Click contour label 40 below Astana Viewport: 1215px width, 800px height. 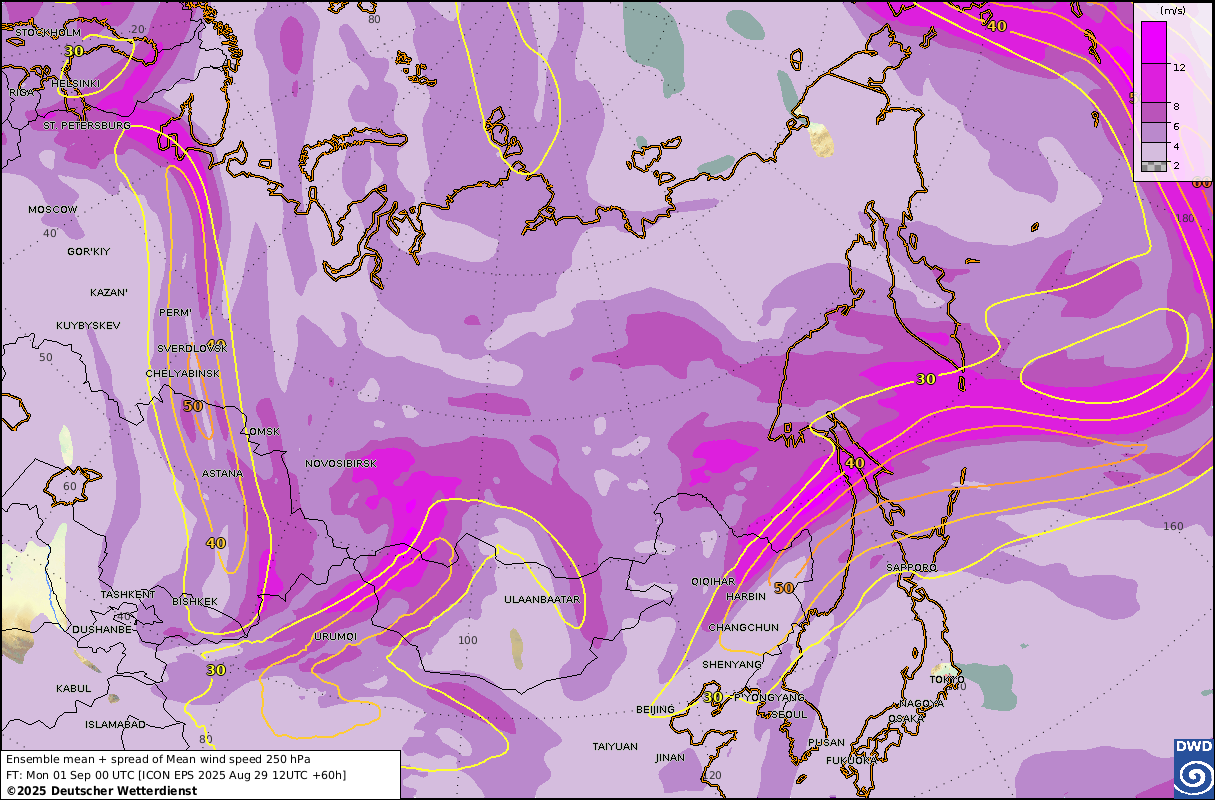[216, 543]
